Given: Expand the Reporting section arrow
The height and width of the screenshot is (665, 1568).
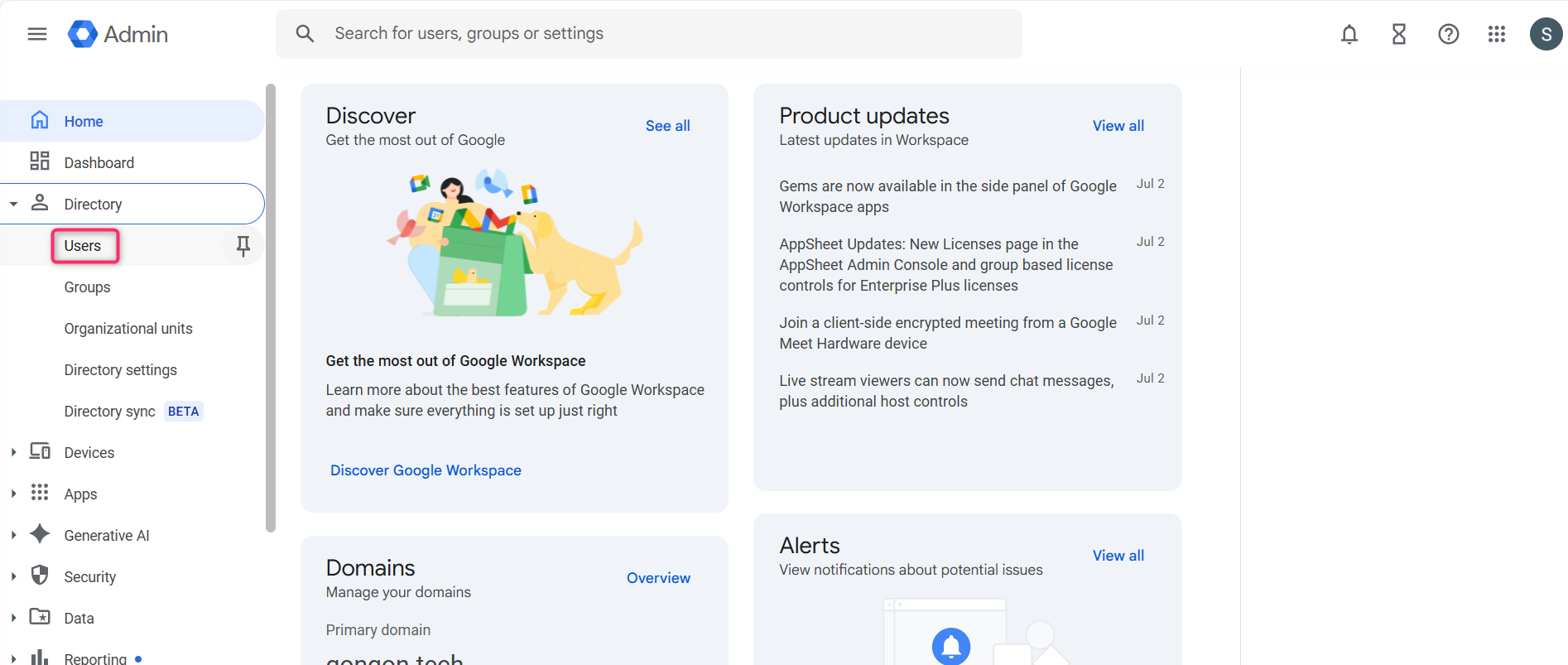Looking at the screenshot, I should tap(14, 659).
